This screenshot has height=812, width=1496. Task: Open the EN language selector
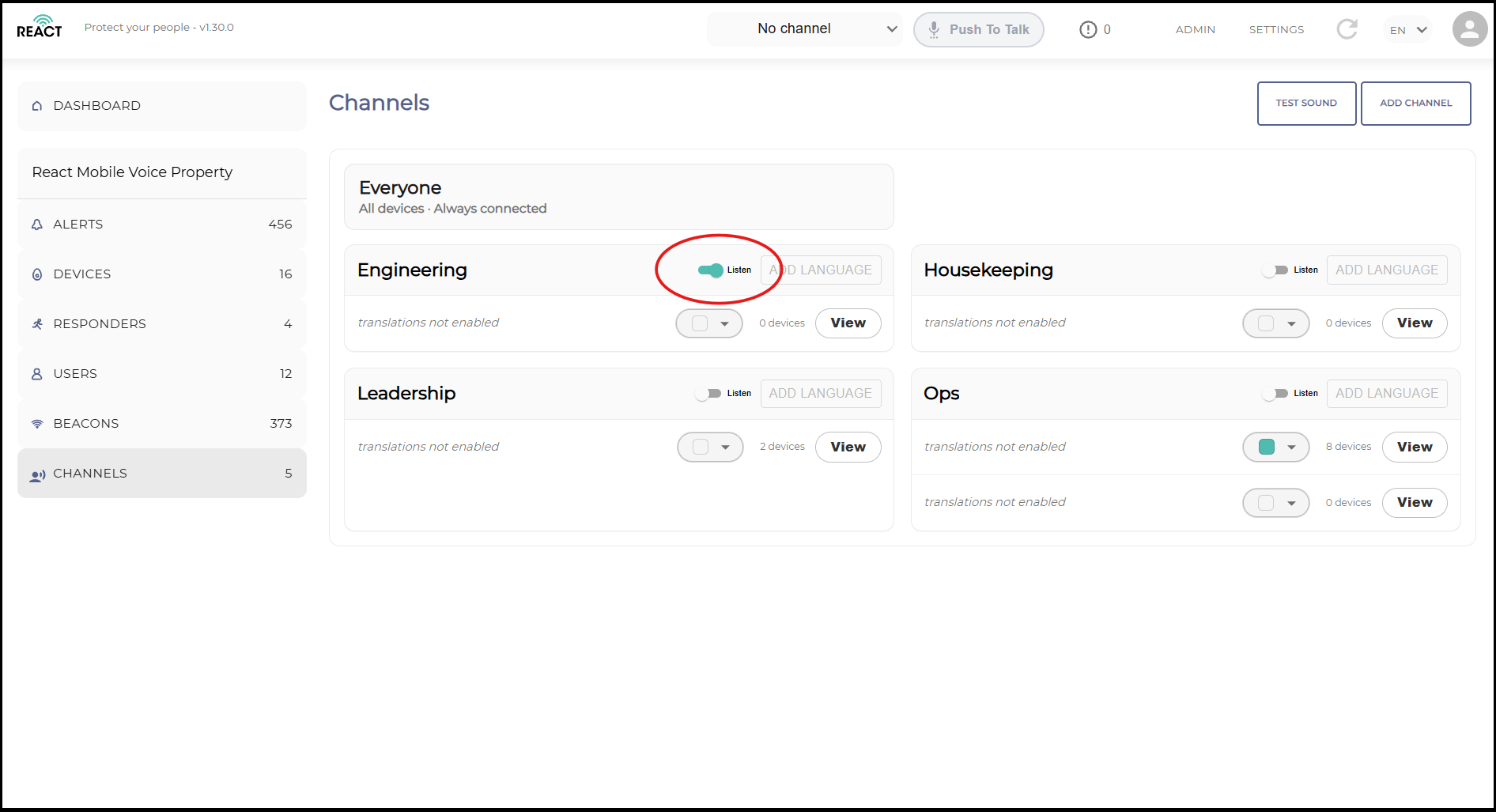1407,30
